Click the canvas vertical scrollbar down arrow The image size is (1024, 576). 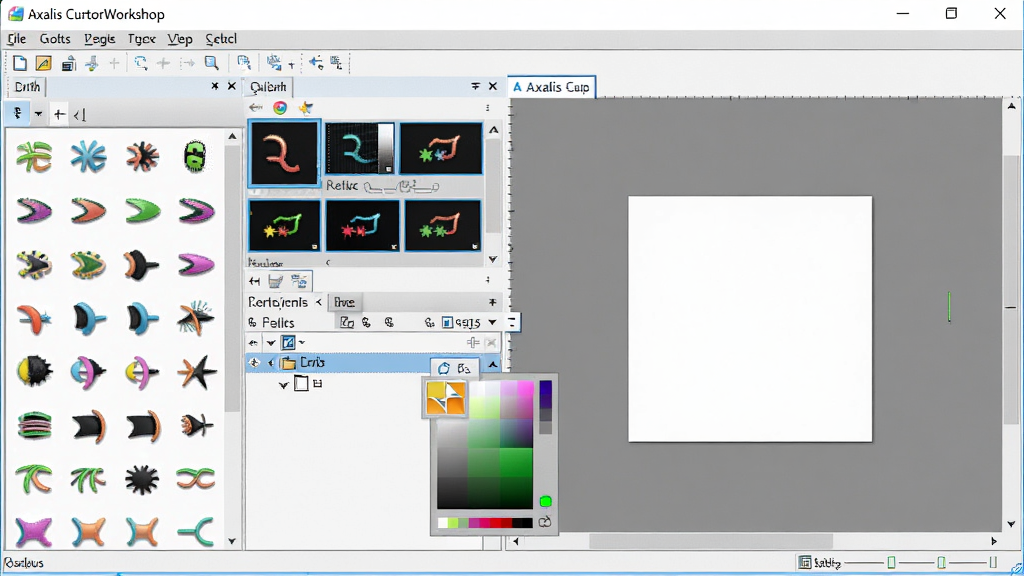coord(1011,524)
